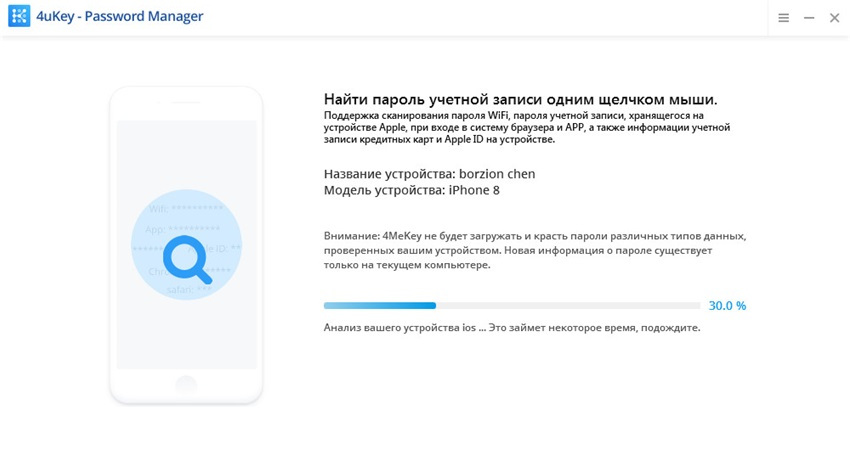Select the device model iPhone 8 text
Viewport: 850px width, 472px height.
pyautogui.click(x=474, y=190)
